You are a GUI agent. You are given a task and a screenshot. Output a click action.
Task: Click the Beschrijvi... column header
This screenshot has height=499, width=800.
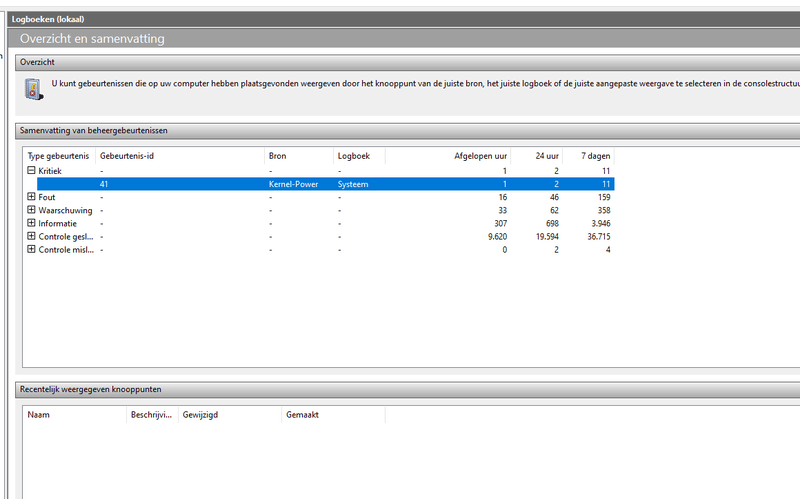pyautogui.click(x=152, y=415)
